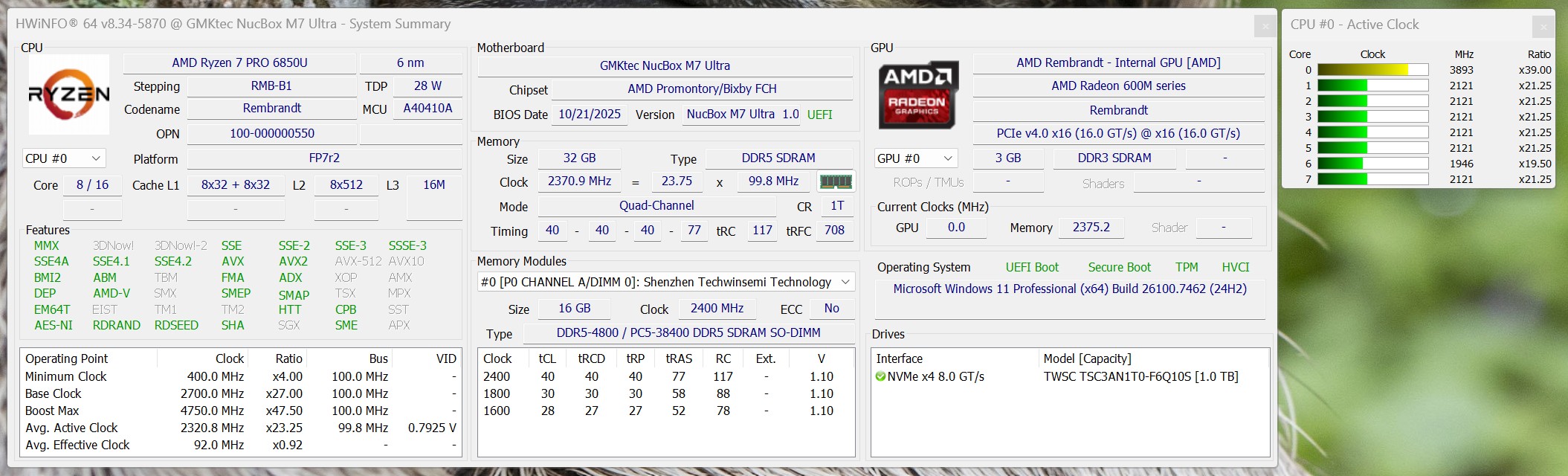The height and width of the screenshot is (476, 1568).
Task: Click the GMKtec NucBox M7 Ultra motherboard field
Action: coord(665,65)
